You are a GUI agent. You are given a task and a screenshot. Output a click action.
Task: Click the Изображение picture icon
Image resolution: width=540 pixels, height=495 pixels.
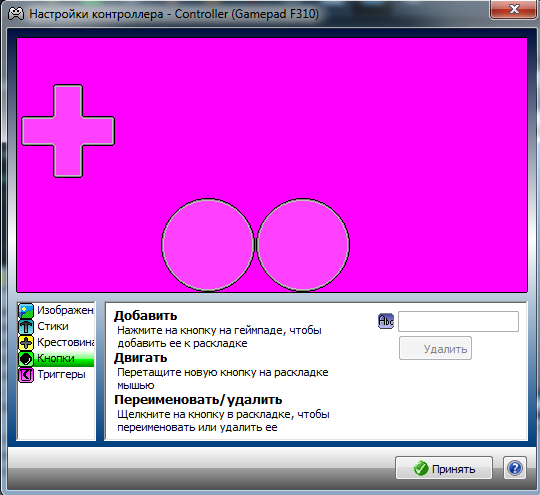coord(26,311)
